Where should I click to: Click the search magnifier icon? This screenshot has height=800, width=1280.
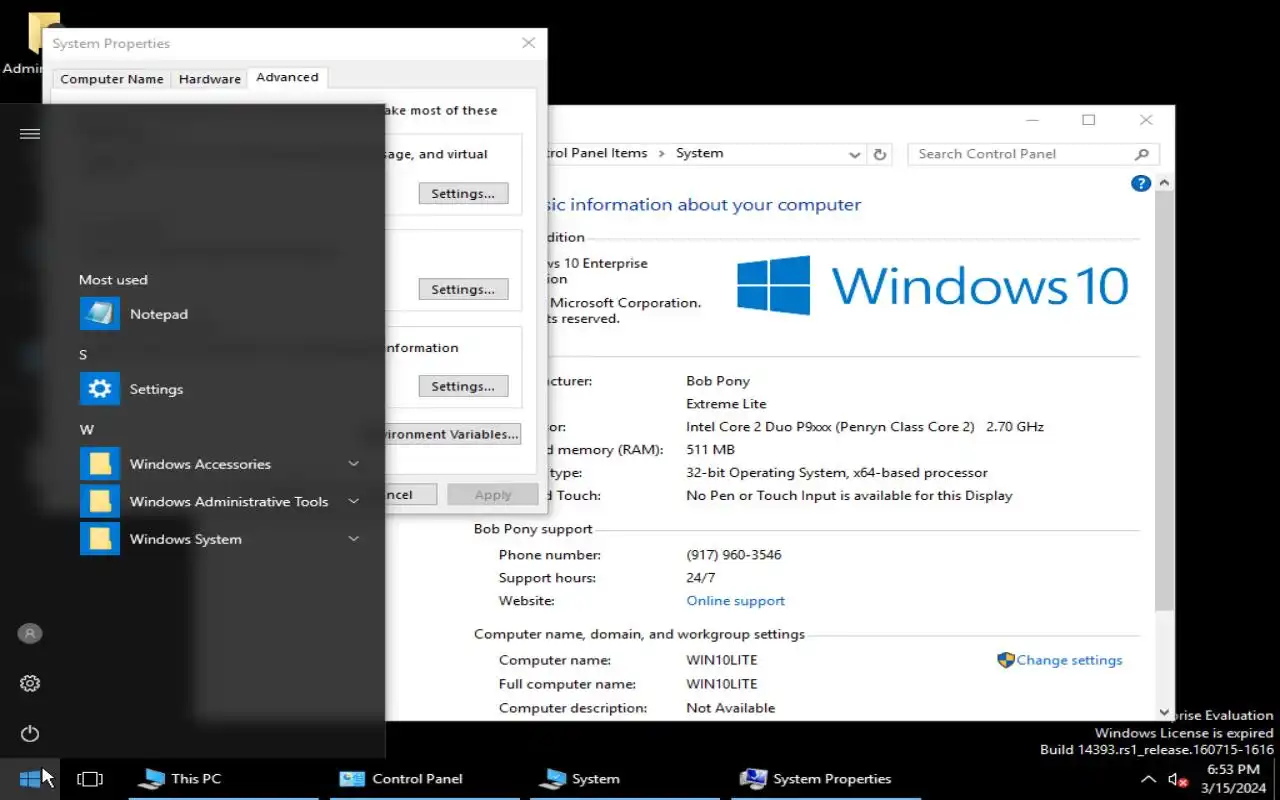coord(1142,154)
